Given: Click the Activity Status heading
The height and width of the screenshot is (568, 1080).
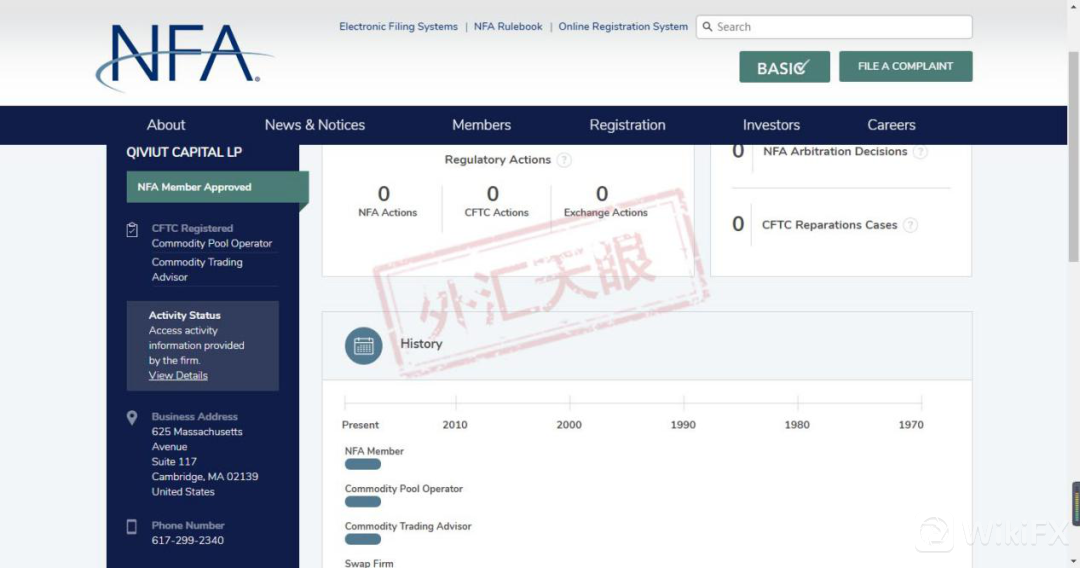Looking at the screenshot, I should 185,315.
